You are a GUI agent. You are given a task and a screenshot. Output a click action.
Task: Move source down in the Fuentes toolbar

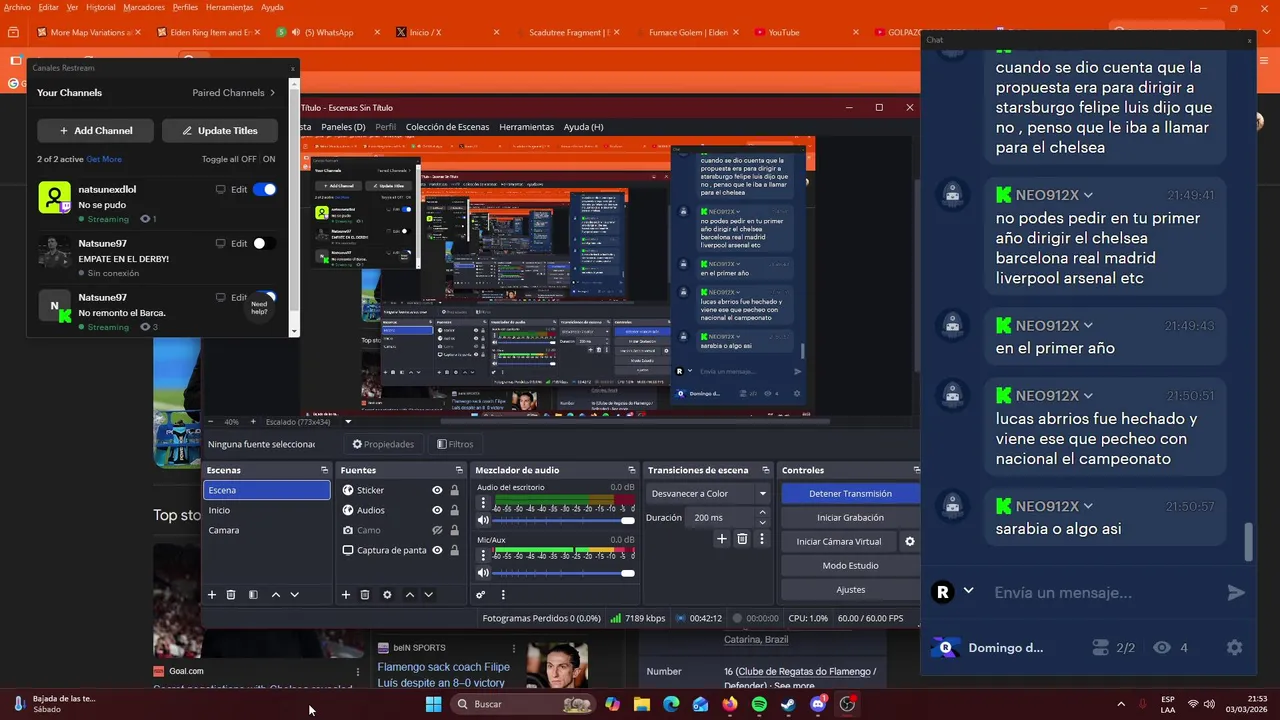[x=428, y=595]
